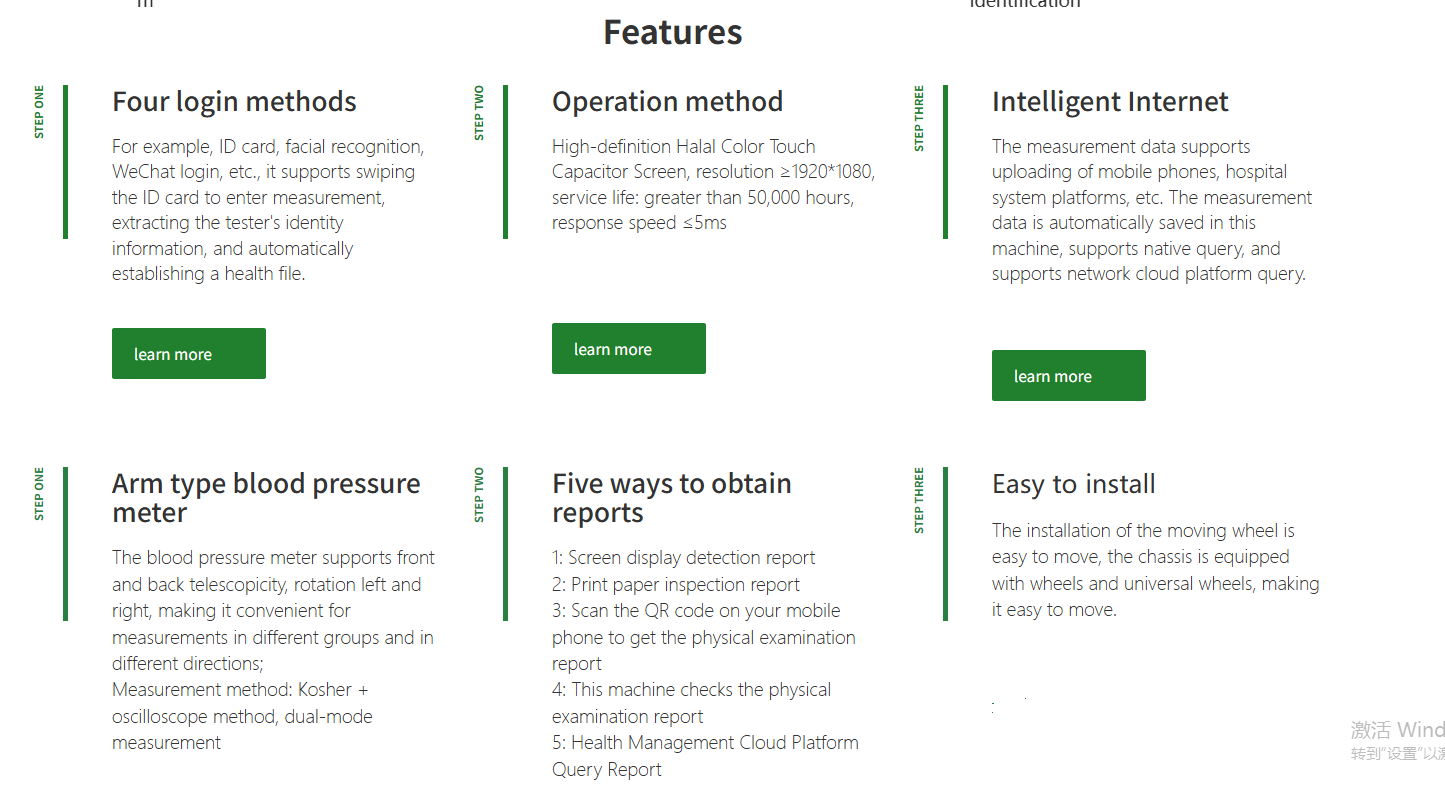1445x791 pixels.
Task: Select the Easy to install heading
Action: tap(1073, 485)
